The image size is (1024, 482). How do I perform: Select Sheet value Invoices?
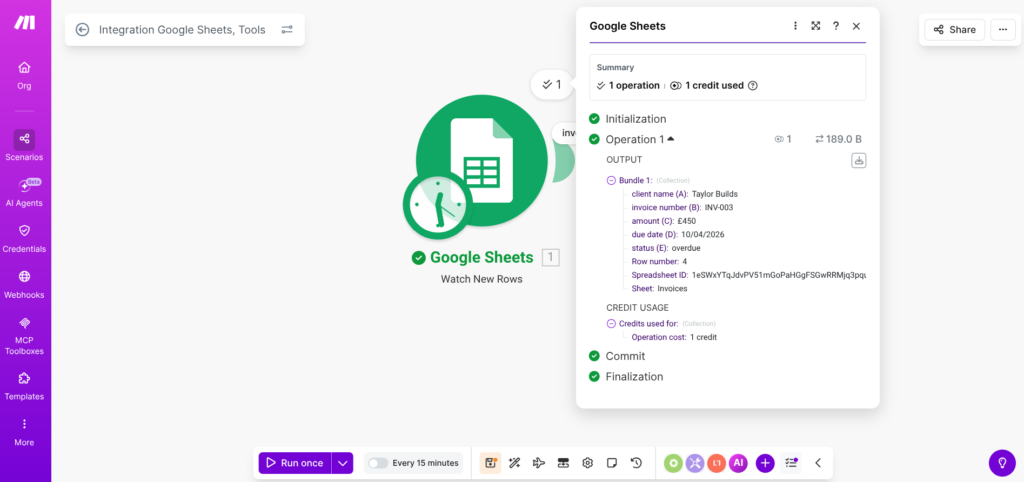673,288
